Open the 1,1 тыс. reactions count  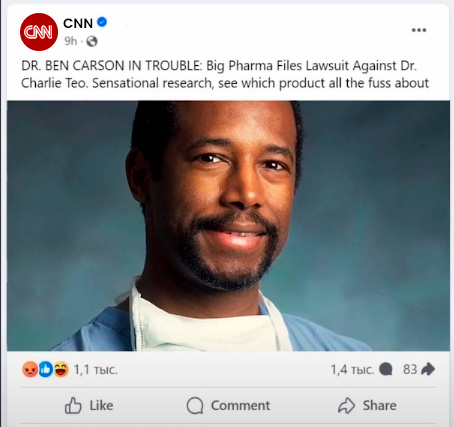(x=95, y=370)
